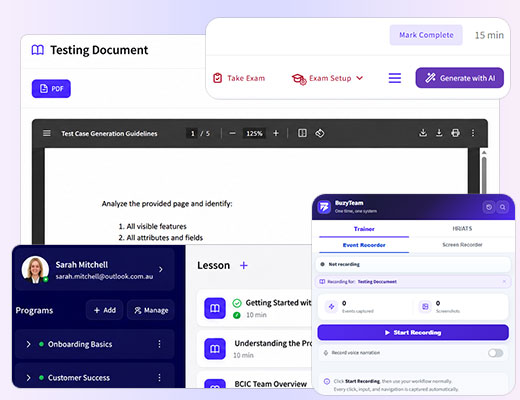Click the Mark Complete button
The image size is (520, 400).
(426, 35)
